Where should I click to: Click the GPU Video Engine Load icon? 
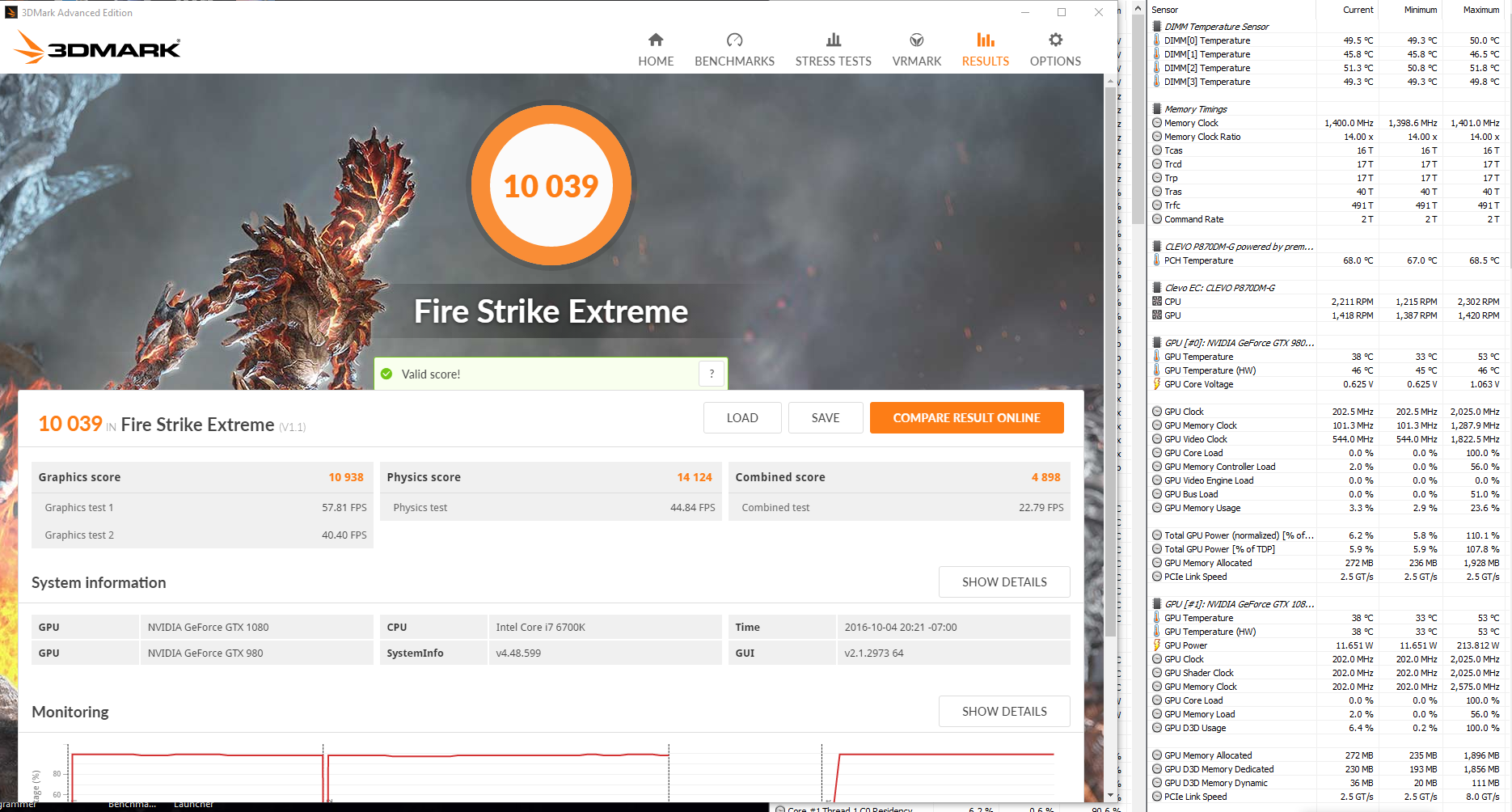tap(1157, 480)
